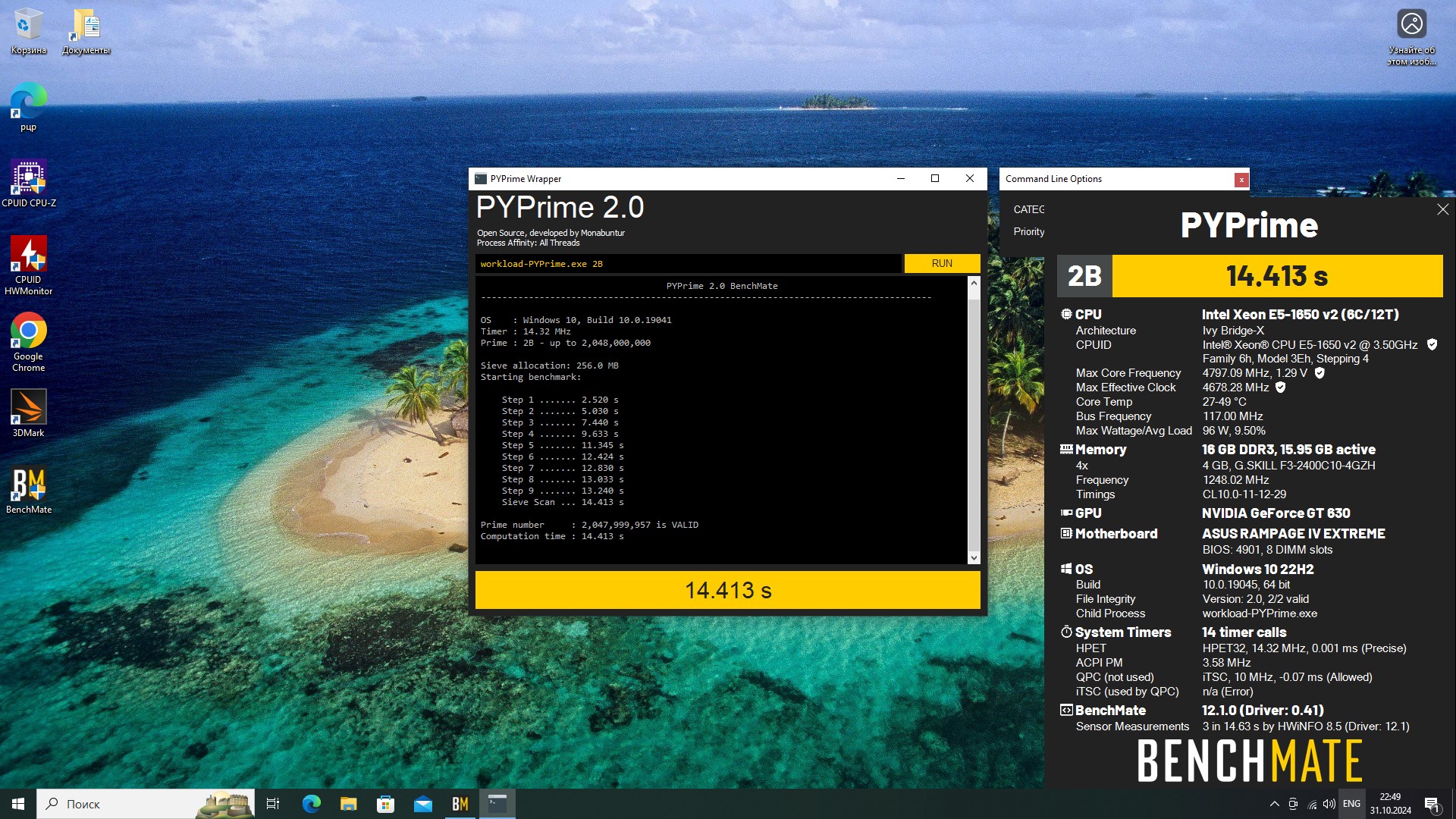Click the yellow 14.413 s result in BenchMate panel
This screenshot has width=1456, height=819.
(1277, 276)
